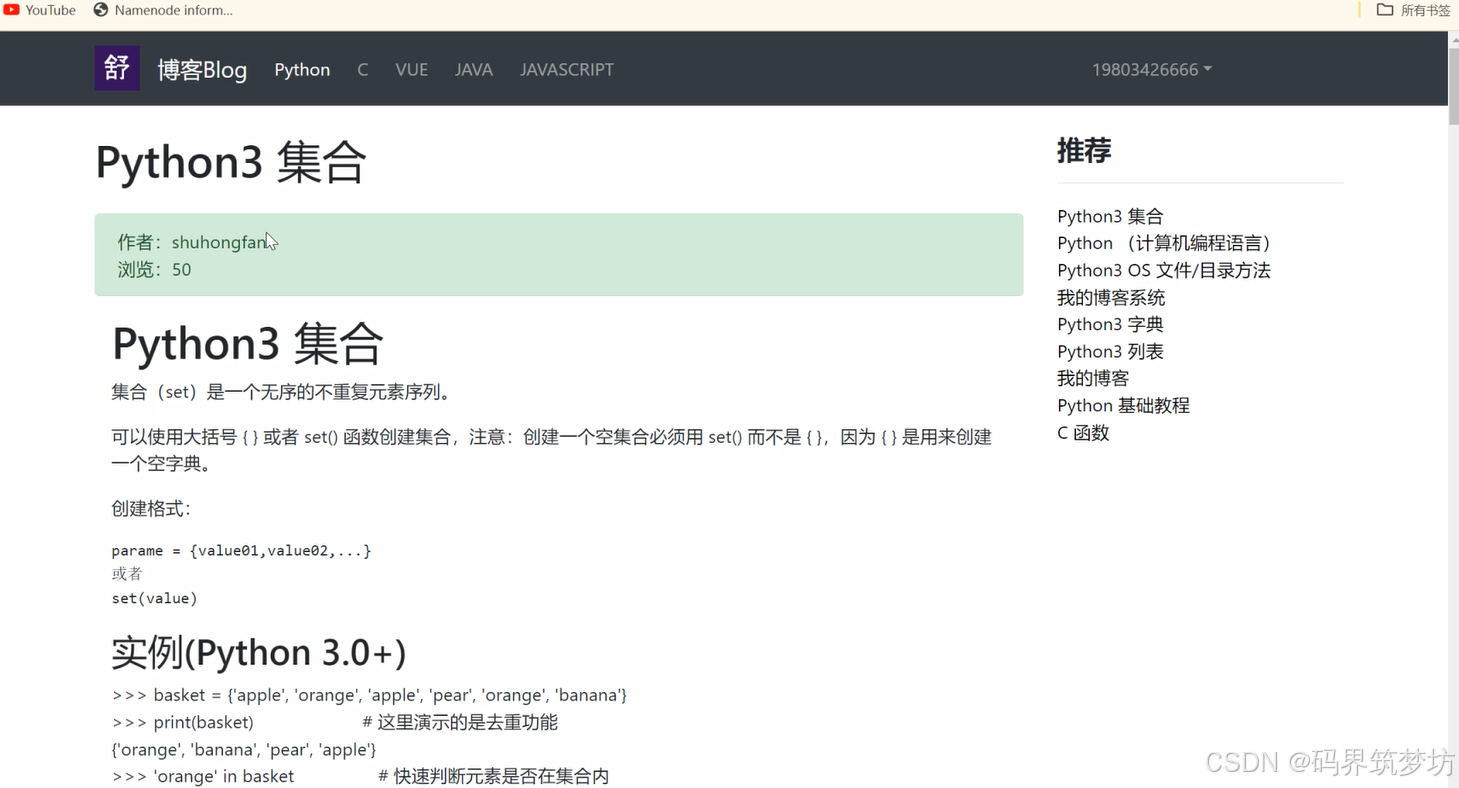
Task: Open recommended post Python3 集合
Action: point(1110,216)
